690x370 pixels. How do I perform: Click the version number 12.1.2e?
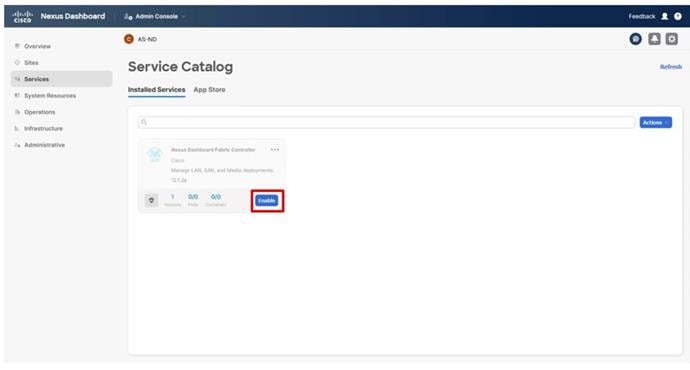(x=179, y=180)
